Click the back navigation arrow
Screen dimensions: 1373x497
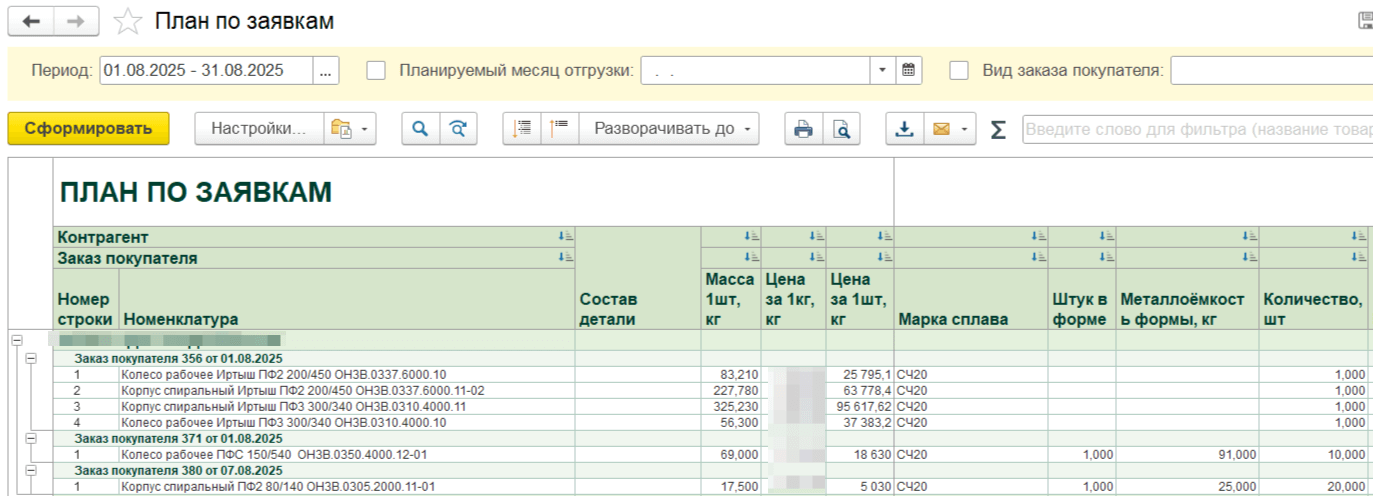[31, 21]
